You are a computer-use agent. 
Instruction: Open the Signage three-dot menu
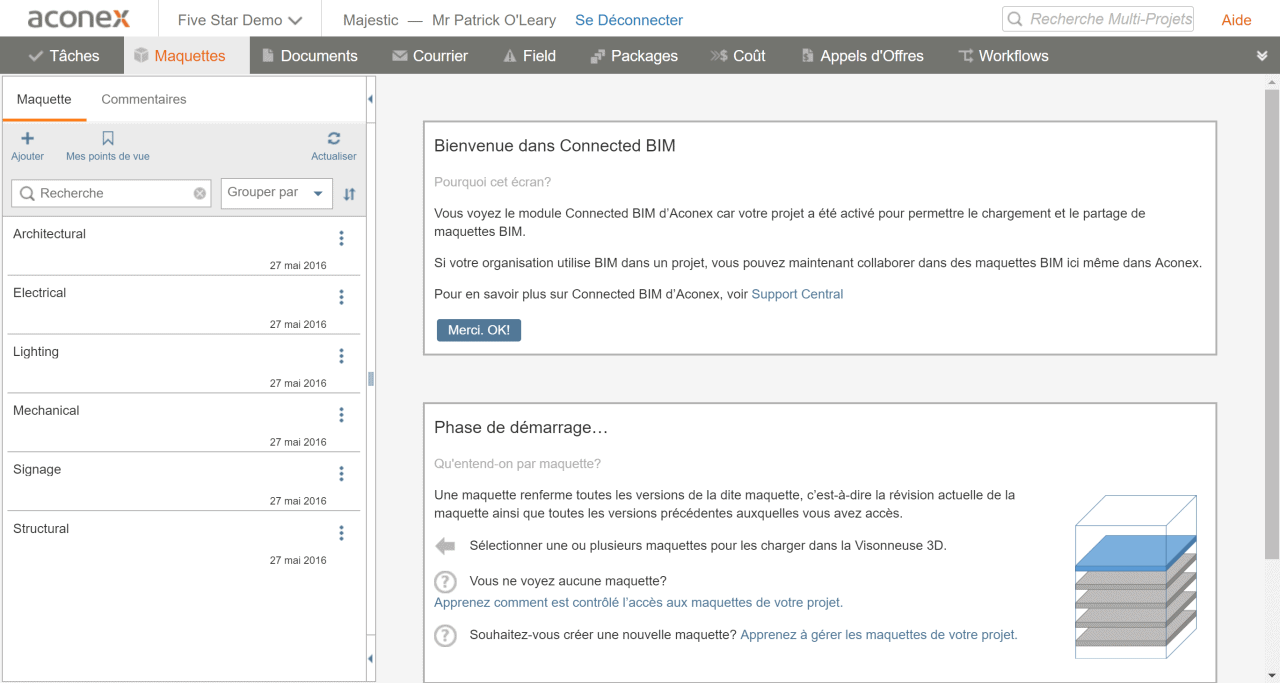click(341, 474)
